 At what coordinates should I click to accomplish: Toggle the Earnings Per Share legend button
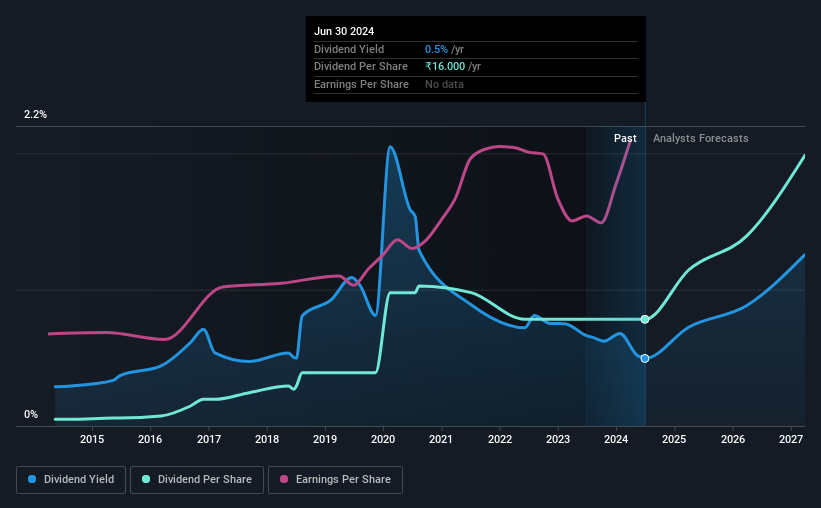click(335, 480)
